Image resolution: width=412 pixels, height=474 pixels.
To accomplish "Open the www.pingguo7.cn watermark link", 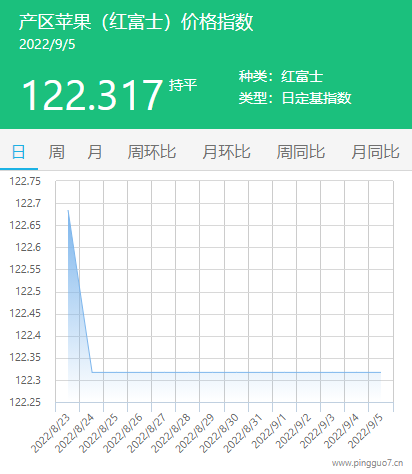I will [x=368, y=463].
